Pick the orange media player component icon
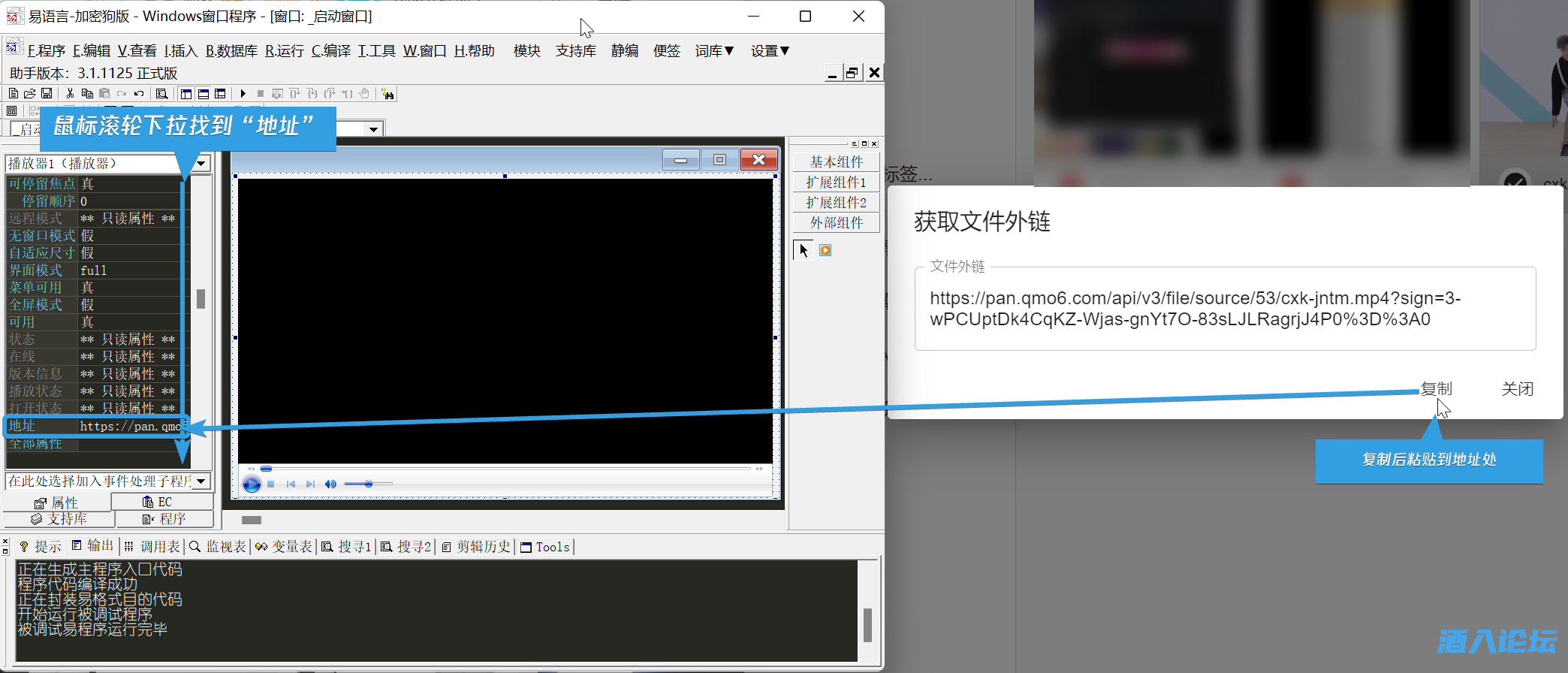Screen dimensions: 1568x673 [x=825, y=250]
